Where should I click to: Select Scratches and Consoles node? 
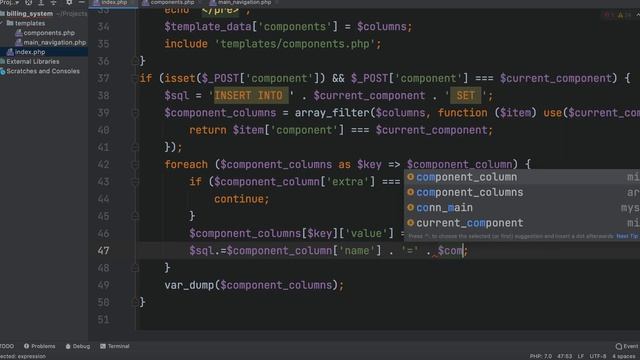[43, 71]
